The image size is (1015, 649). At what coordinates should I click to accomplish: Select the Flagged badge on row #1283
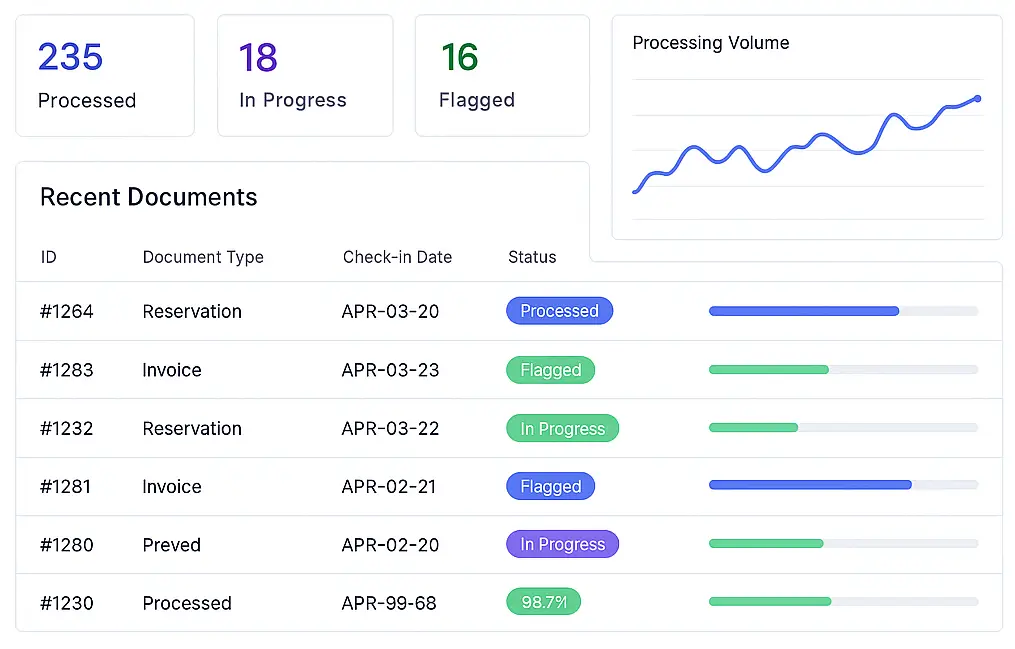point(550,369)
